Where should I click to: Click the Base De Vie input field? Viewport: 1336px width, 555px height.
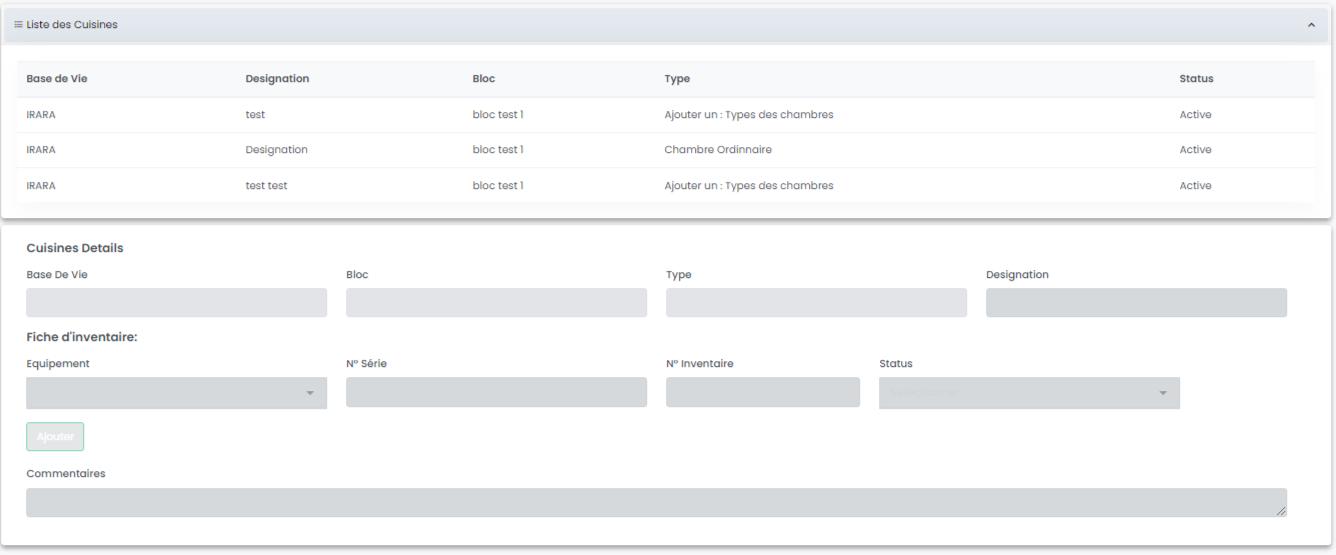176,303
